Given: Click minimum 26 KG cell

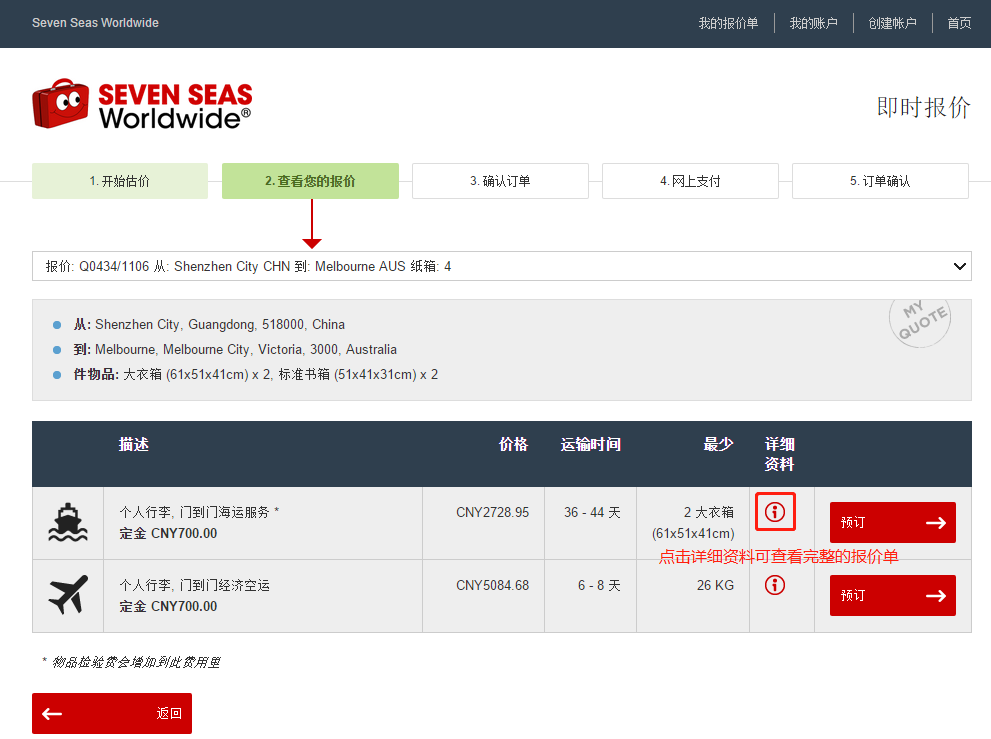Looking at the screenshot, I should 715,585.
